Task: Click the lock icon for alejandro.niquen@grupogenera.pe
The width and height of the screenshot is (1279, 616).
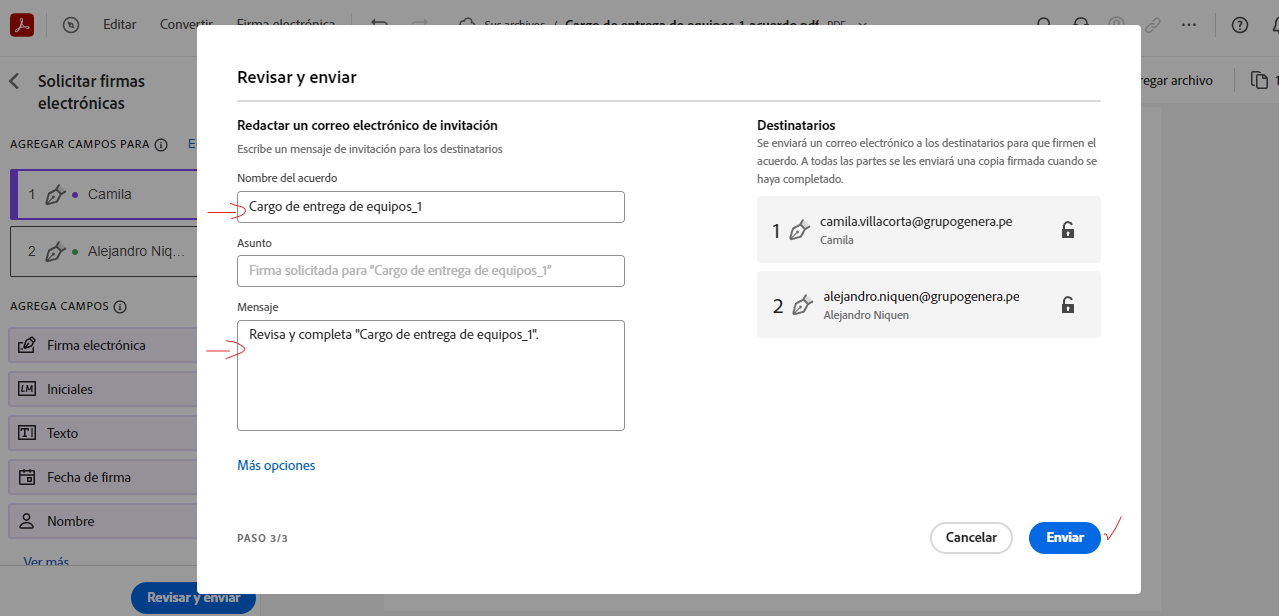Action: coord(1068,305)
